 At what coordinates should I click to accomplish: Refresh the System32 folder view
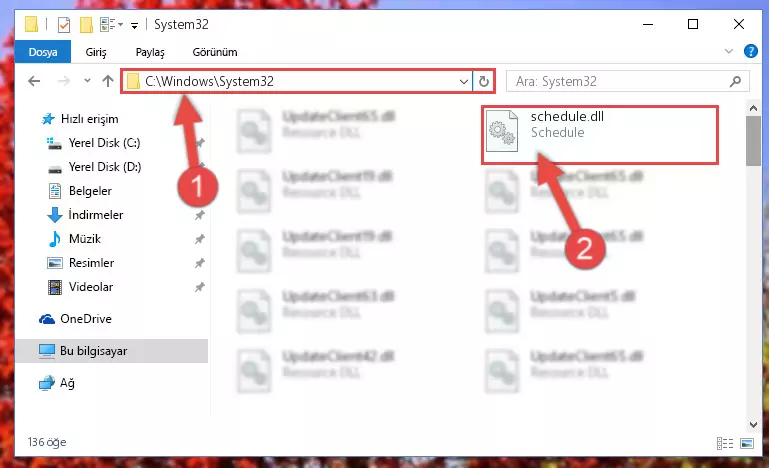(484, 81)
